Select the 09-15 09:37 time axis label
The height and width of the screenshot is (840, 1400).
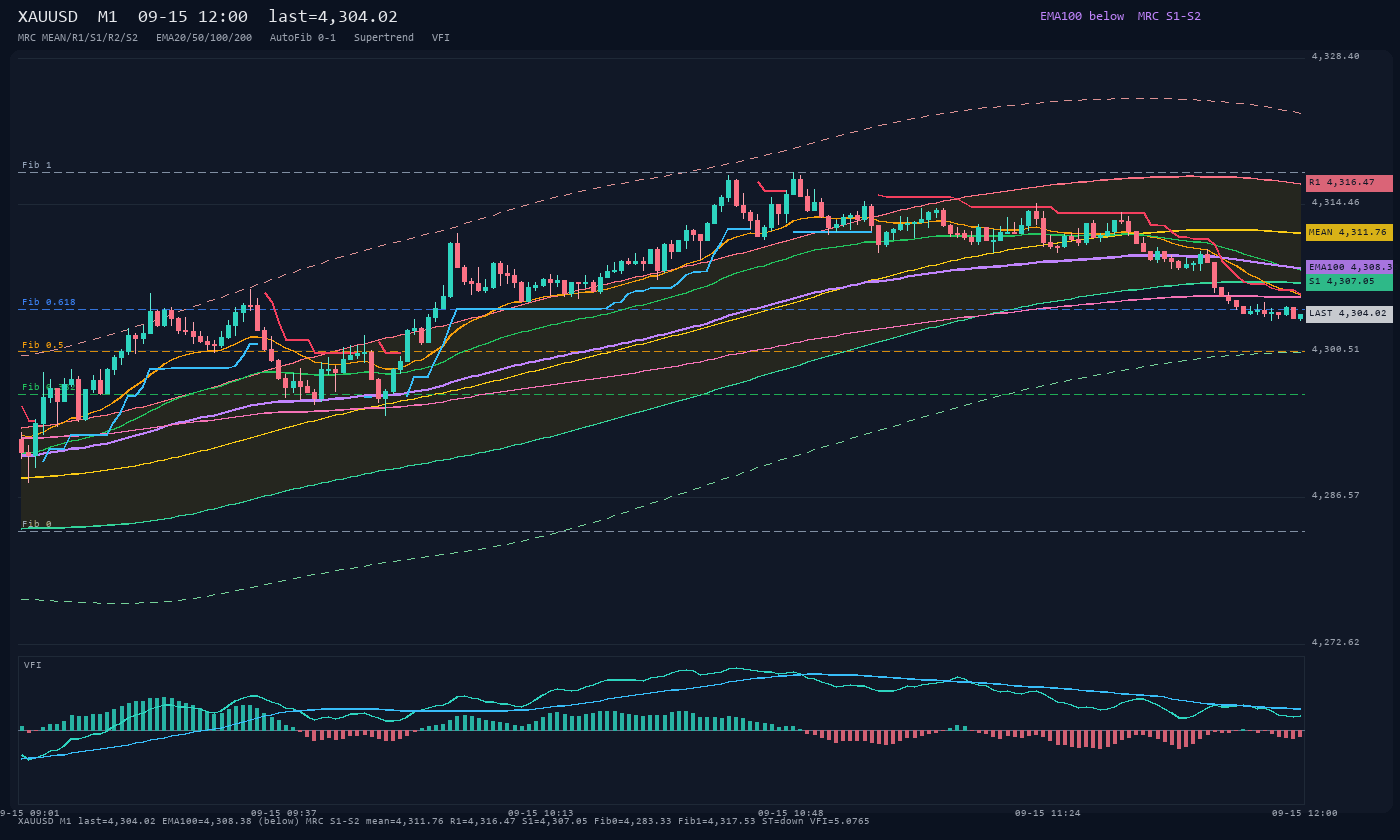(x=283, y=813)
